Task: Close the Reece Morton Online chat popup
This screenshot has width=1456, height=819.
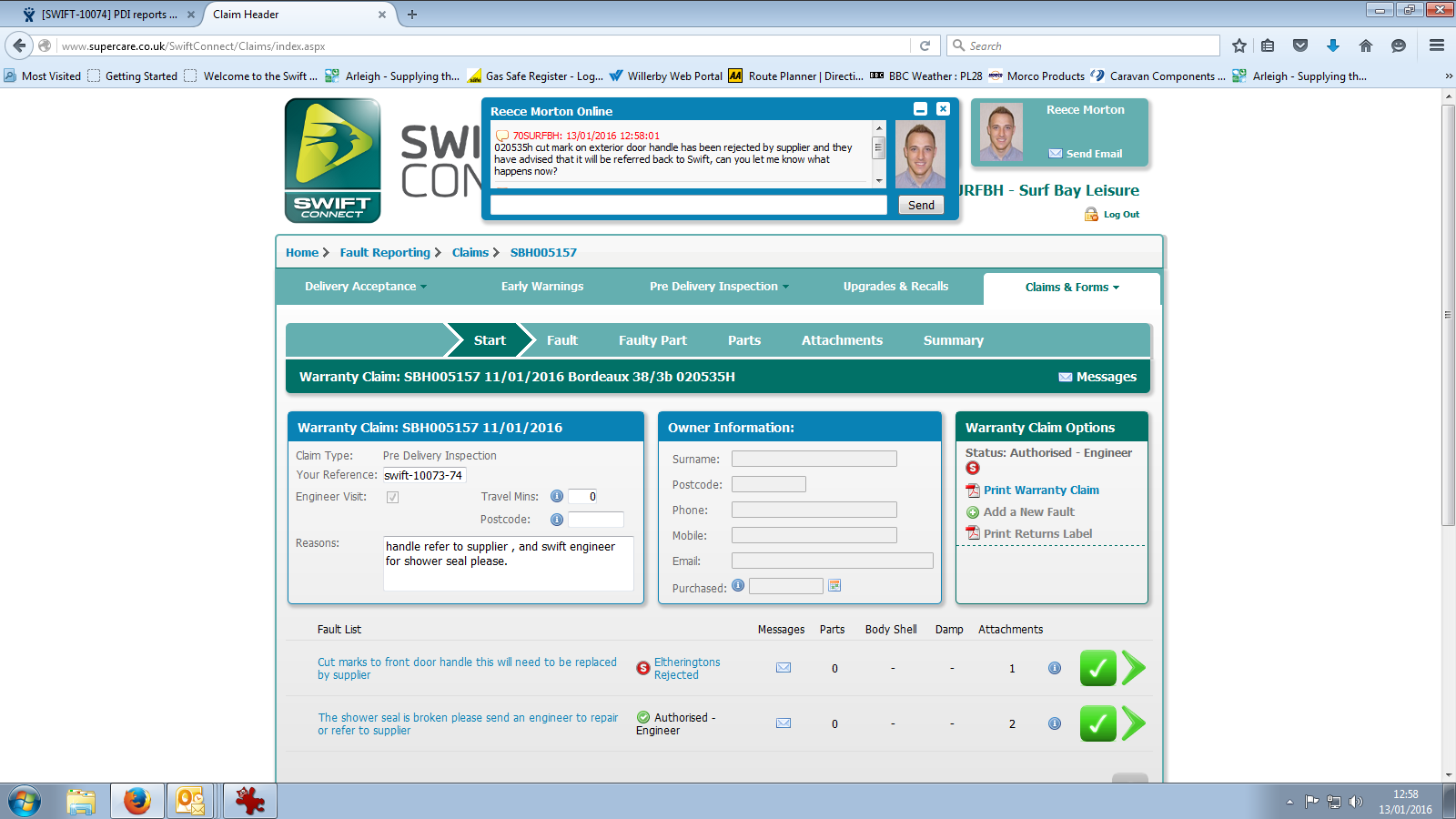Action: pos(943,109)
